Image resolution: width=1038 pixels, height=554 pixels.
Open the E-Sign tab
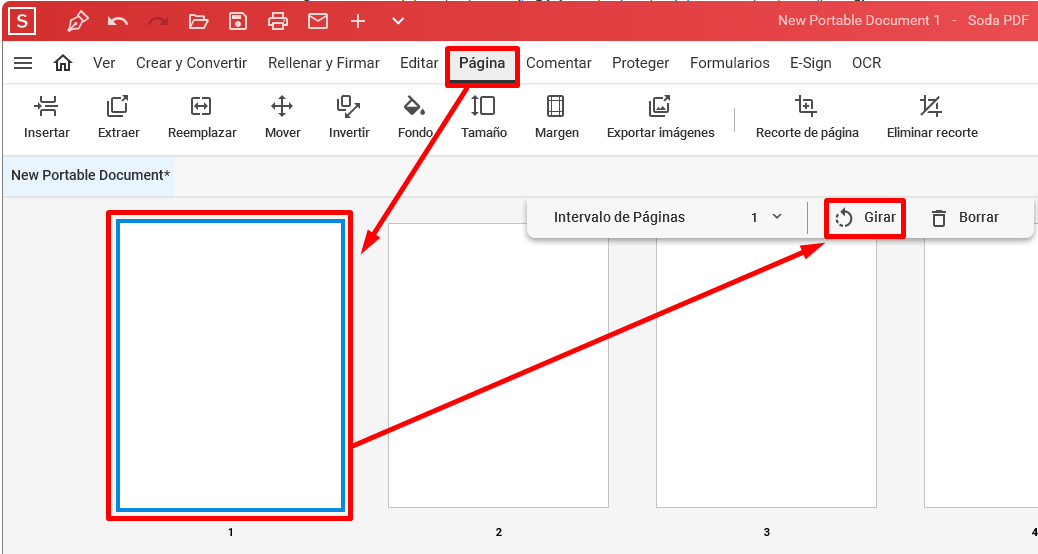coord(810,63)
